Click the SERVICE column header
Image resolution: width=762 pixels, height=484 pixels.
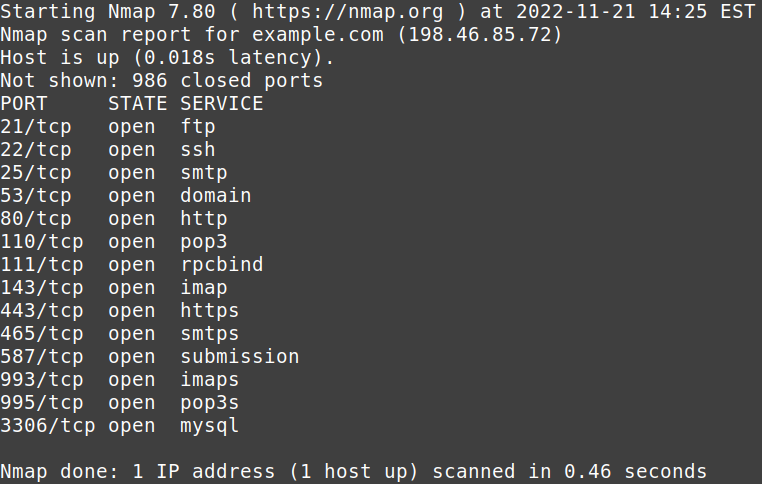pyautogui.click(x=222, y=103)
